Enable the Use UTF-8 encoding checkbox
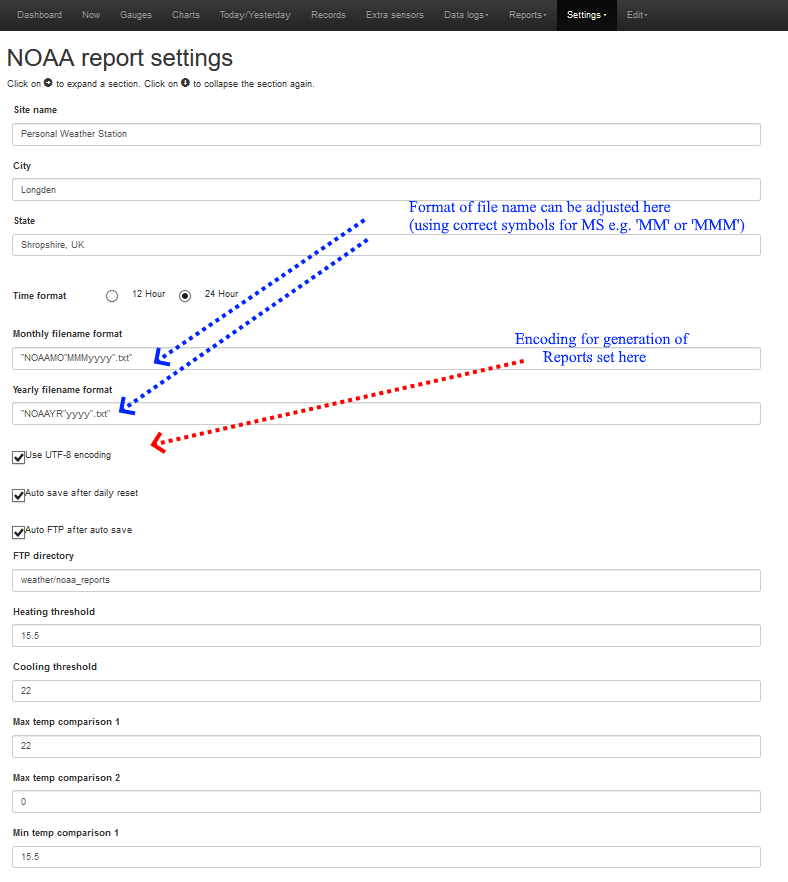Image resolution: width=788 pixels, height=882 pixels. click(x=19, y=457)
